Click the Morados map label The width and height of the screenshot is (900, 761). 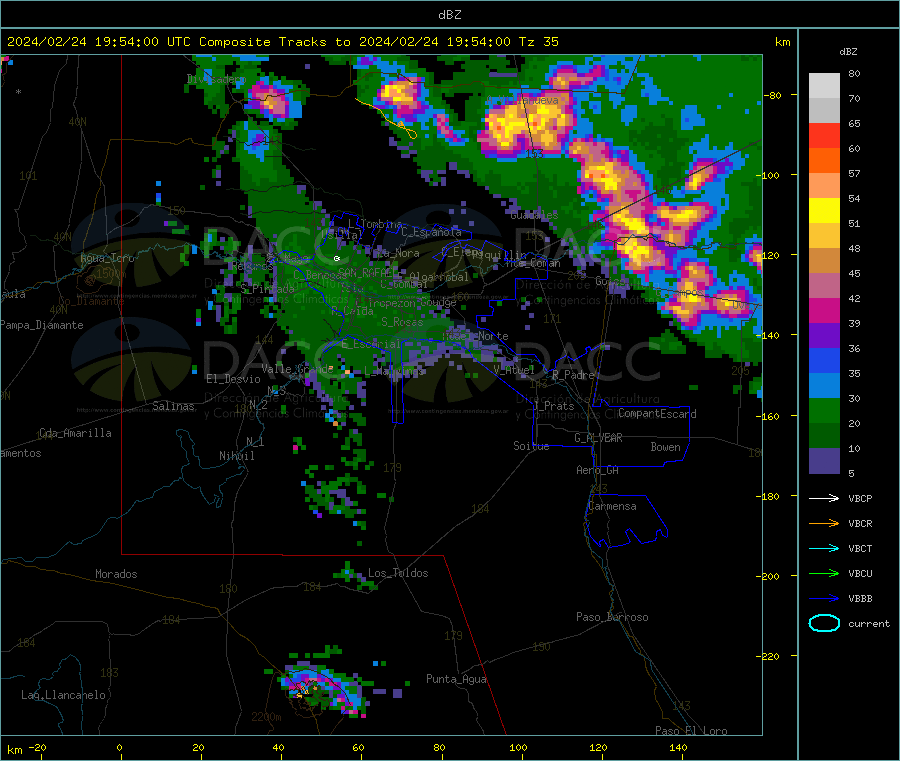(116, 574)
